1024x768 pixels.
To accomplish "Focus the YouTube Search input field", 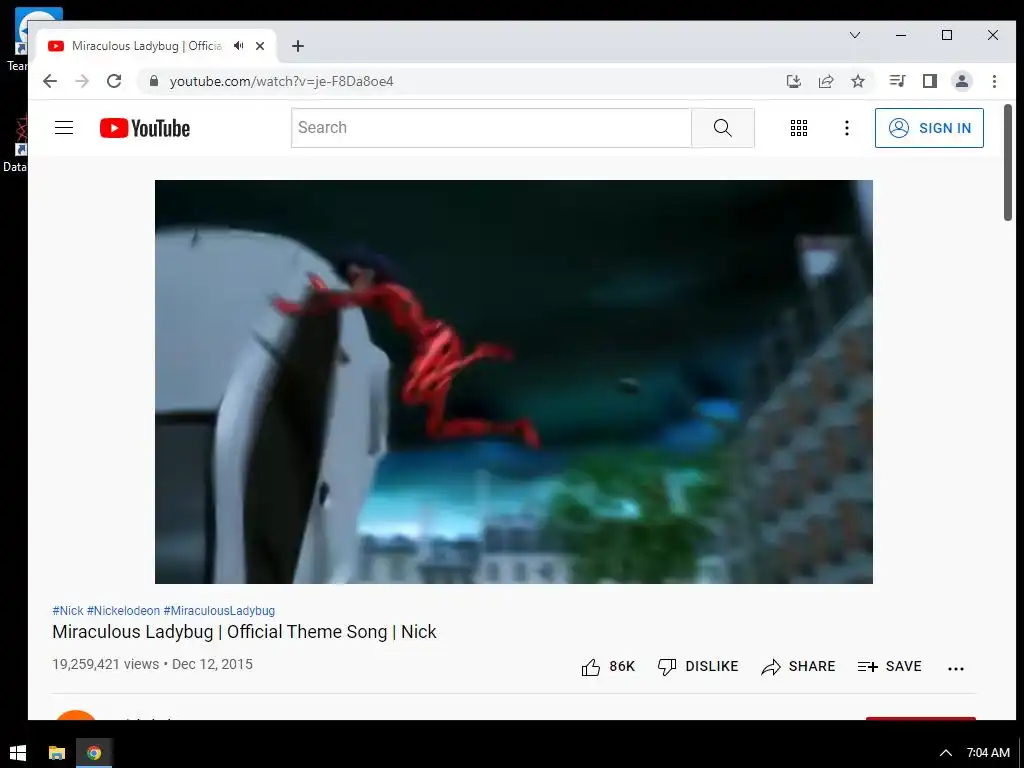I will (491, 128).
